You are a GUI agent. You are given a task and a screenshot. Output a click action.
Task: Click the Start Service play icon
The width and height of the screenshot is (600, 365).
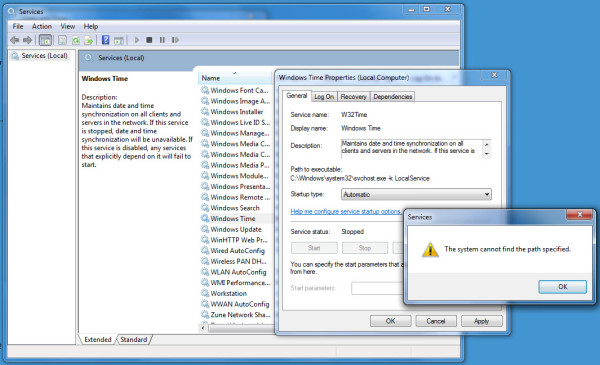(x=137, y=40)
